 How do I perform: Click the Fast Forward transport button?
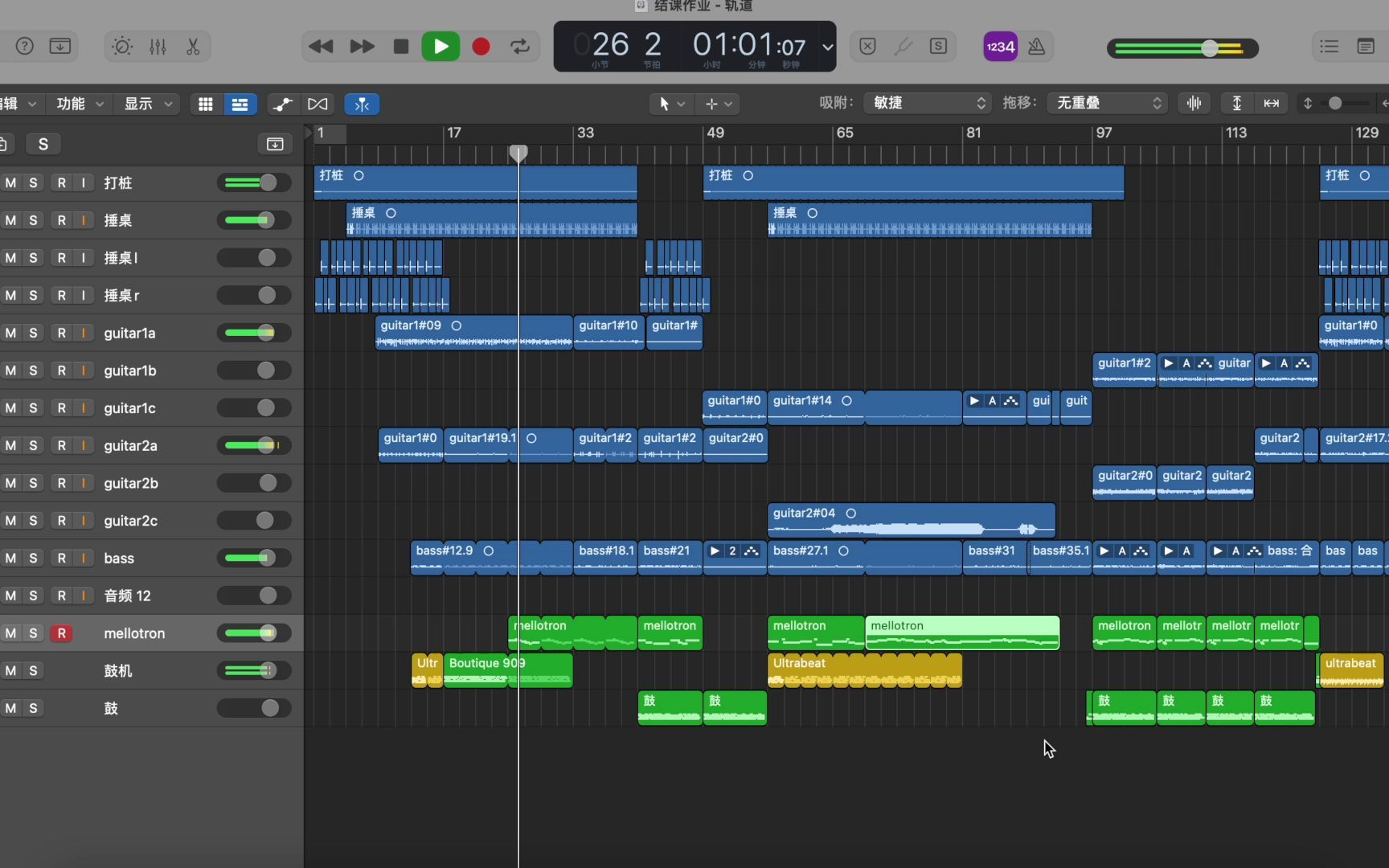[362, 47]
